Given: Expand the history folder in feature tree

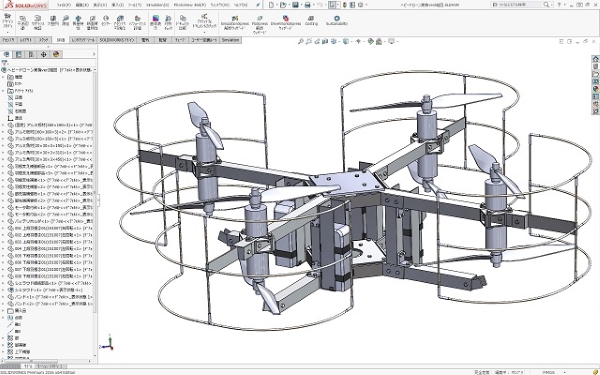Looking at the screenshot, I should pyautogui.click(x=3, y=77).
